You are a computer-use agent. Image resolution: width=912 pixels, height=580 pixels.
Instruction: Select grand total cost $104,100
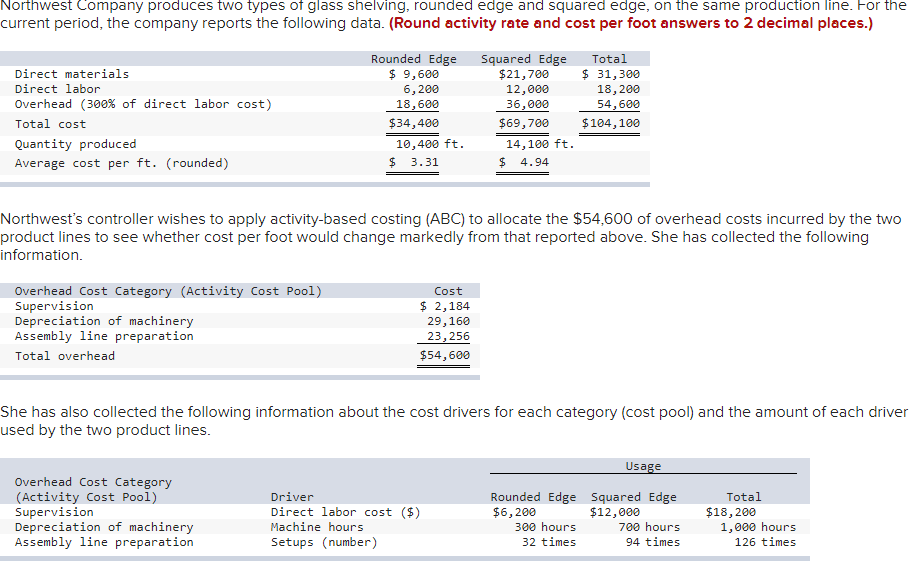610,123
